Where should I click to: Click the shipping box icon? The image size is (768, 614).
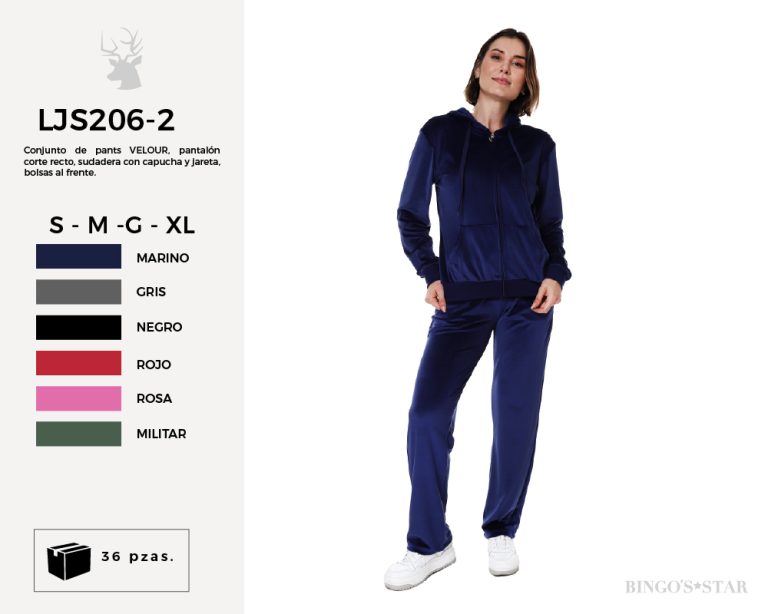[69, 561]
